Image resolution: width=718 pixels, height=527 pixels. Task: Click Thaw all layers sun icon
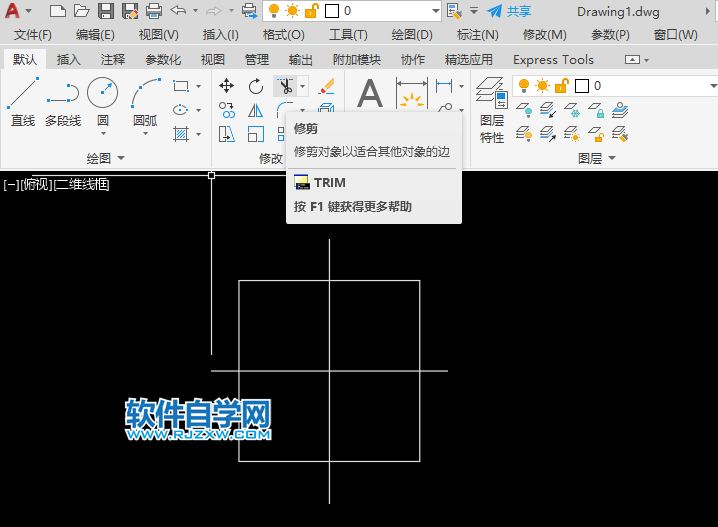pyautogui.click(x=572, y=134)
